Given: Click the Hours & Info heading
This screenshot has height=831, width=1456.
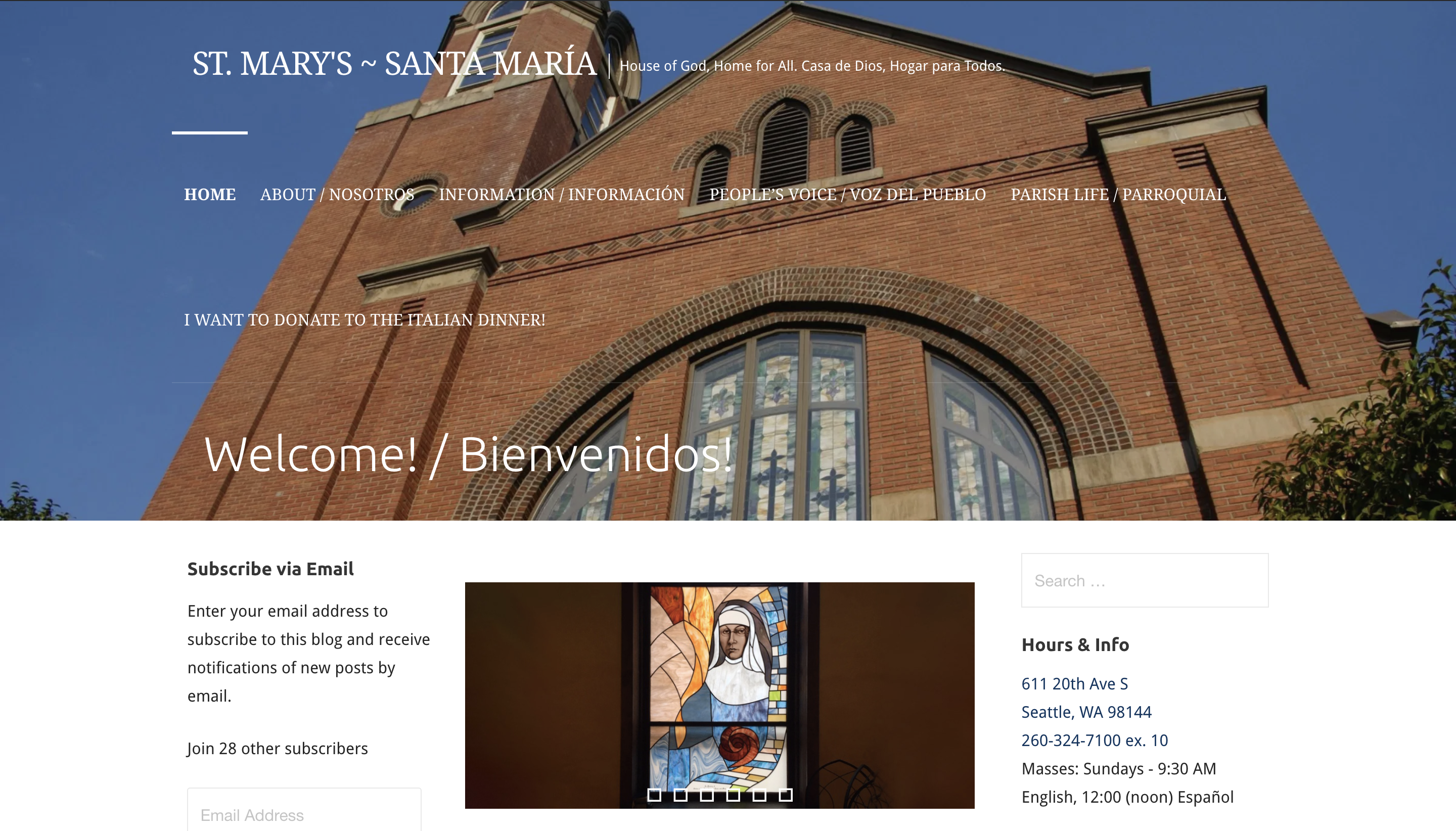Looking at the screenshot, I should click(x=1075, y=645).
